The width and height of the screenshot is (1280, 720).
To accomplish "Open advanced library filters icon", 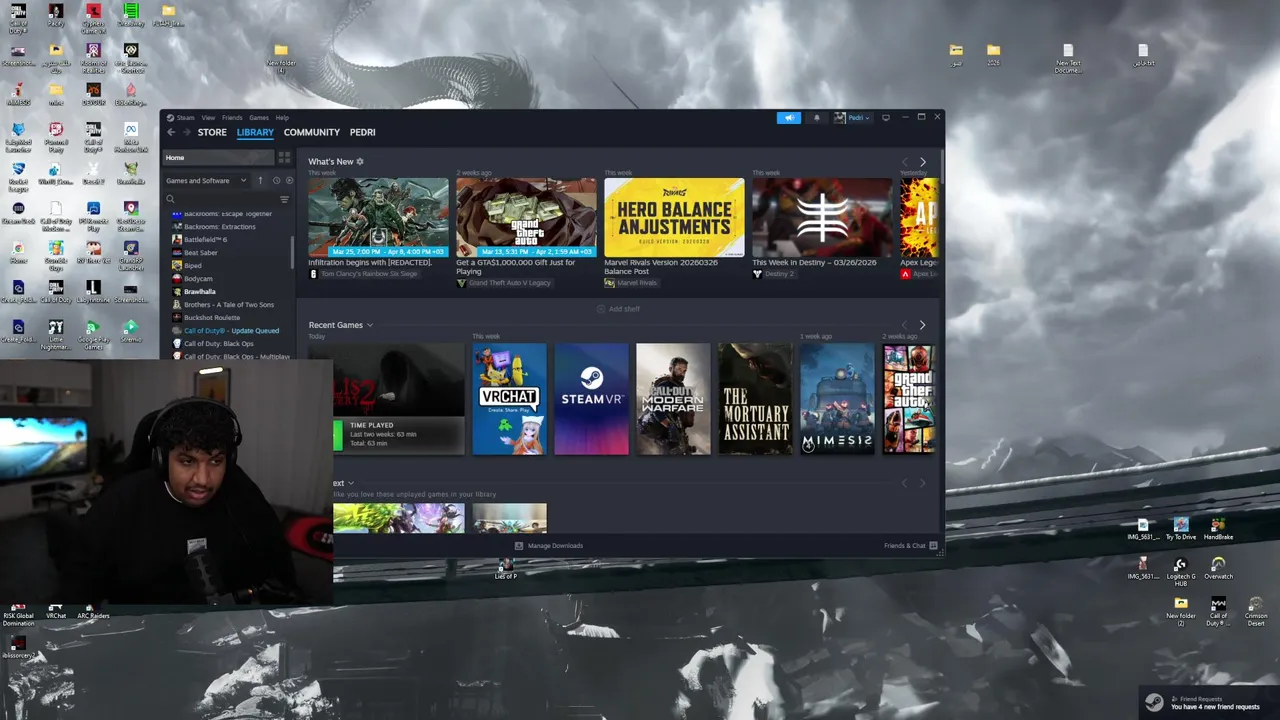I will 284,200.
